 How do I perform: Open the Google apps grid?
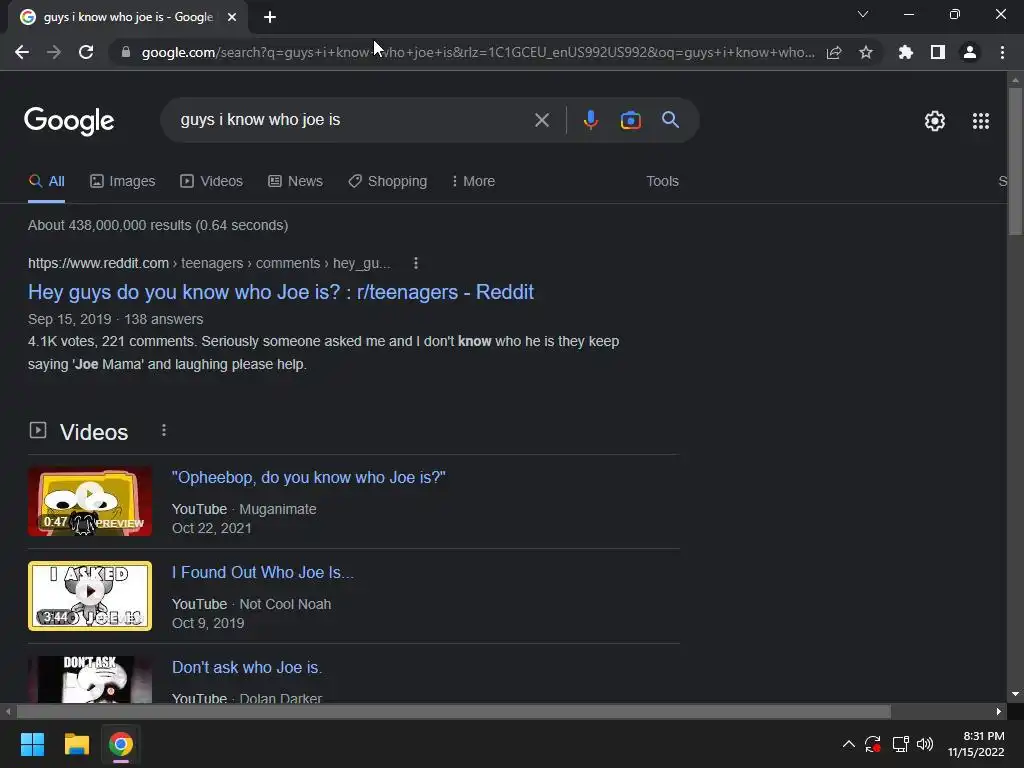click(980, 121)
